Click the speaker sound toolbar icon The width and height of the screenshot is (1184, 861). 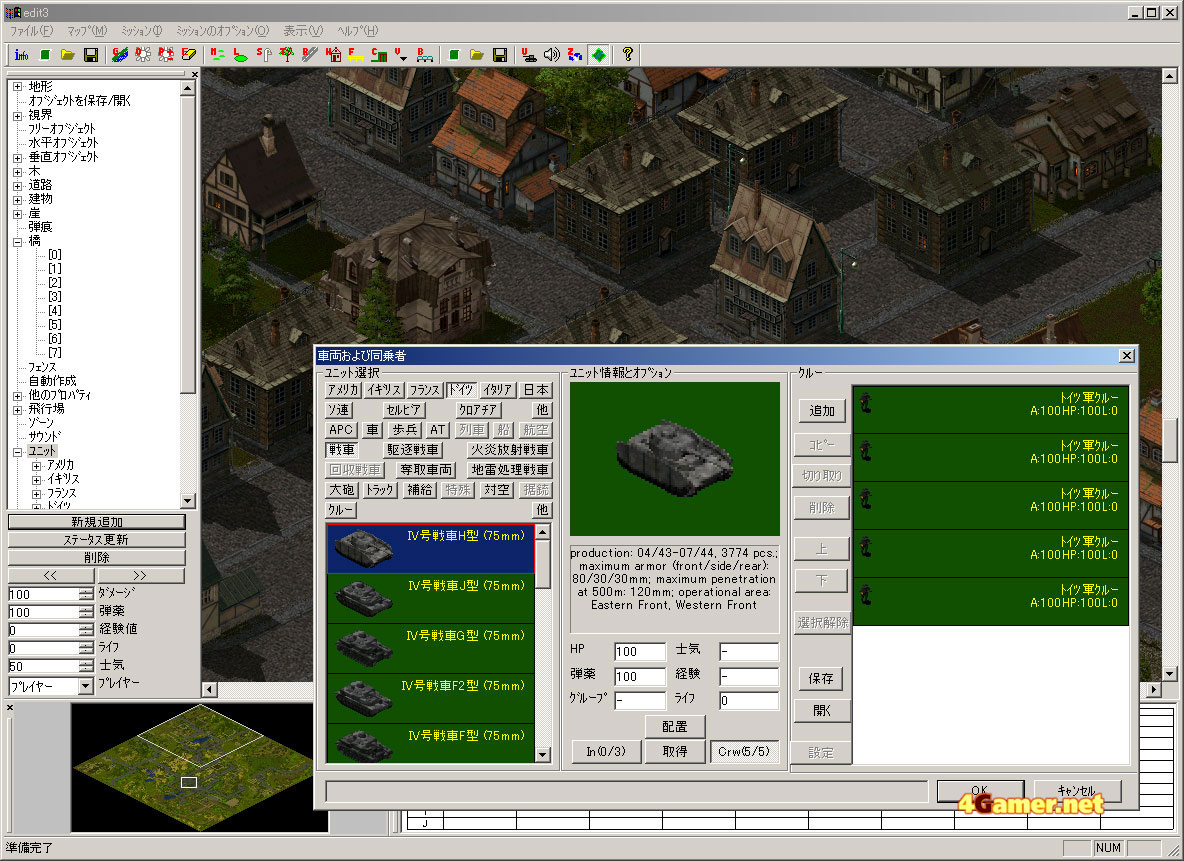point(551,54)
